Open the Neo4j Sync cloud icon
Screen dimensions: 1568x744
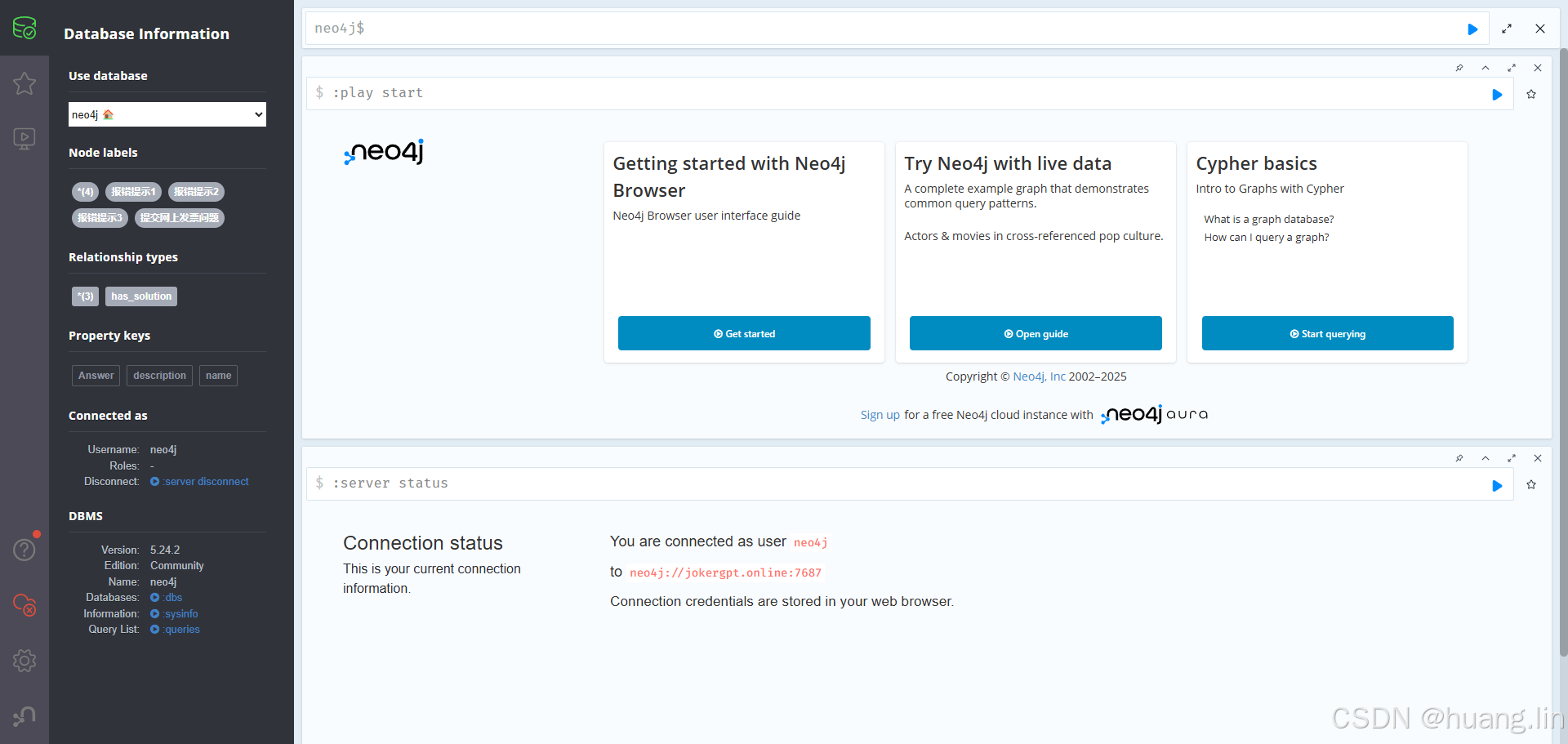tap(24, 605)
